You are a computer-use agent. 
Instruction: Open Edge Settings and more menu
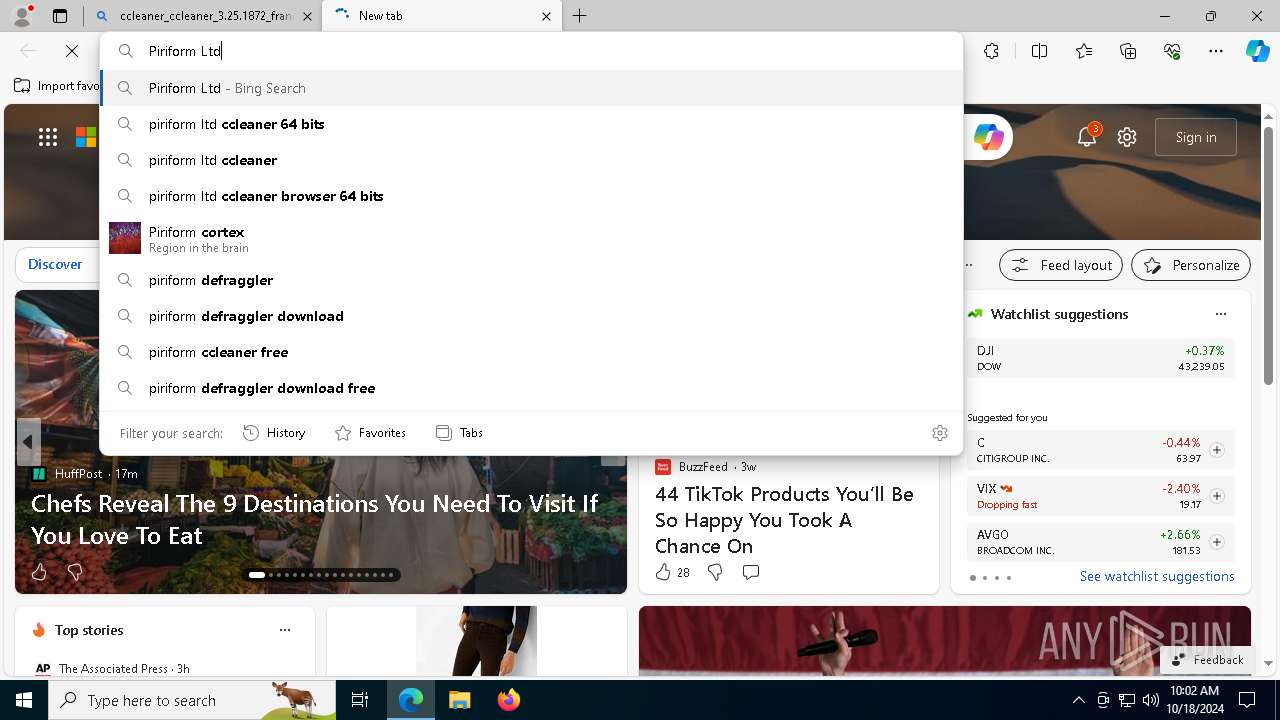[x=1216, y=51]
